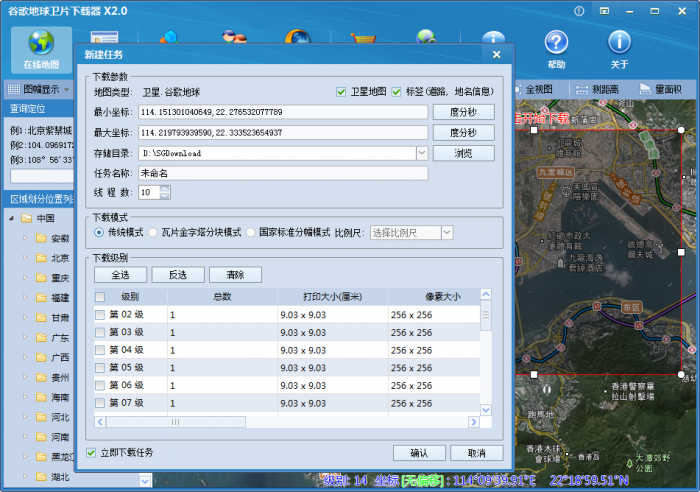Check the 第 03 级 checkbox

[x=100, y=333]
